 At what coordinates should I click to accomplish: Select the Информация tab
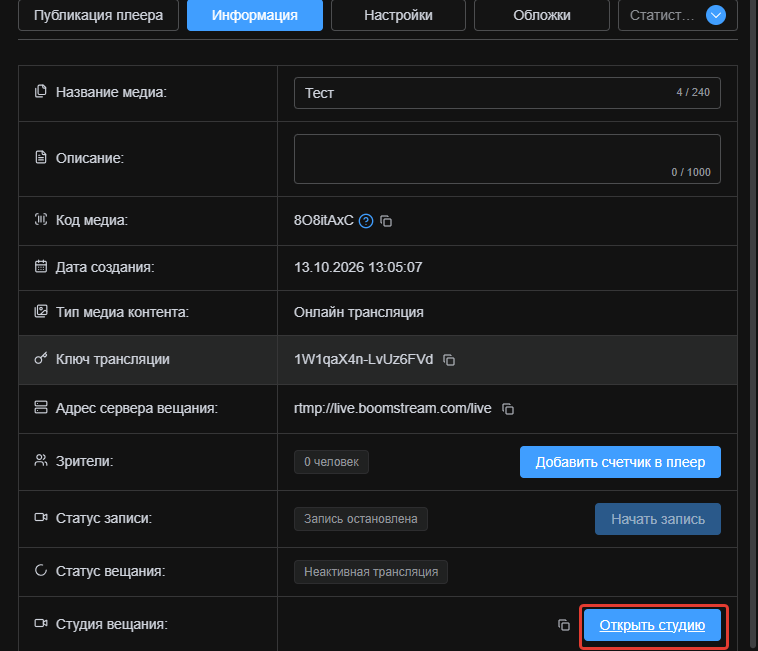(x=255, y=15)
